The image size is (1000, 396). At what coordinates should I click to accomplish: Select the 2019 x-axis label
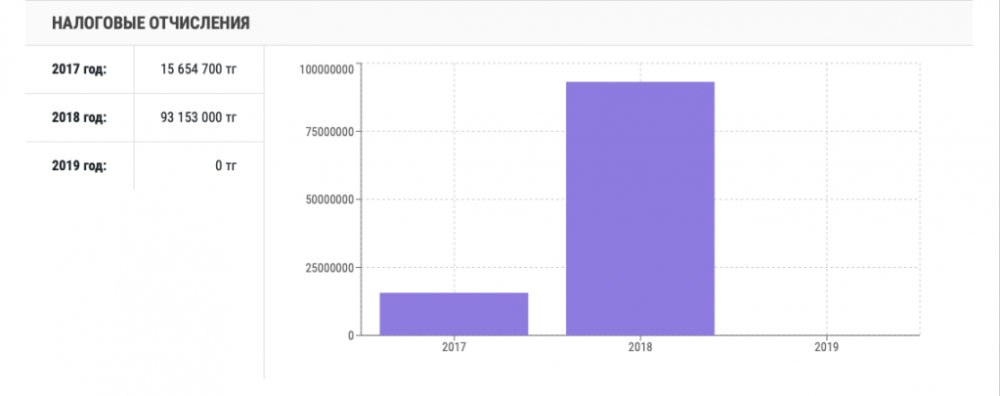[x=827, y=348]
